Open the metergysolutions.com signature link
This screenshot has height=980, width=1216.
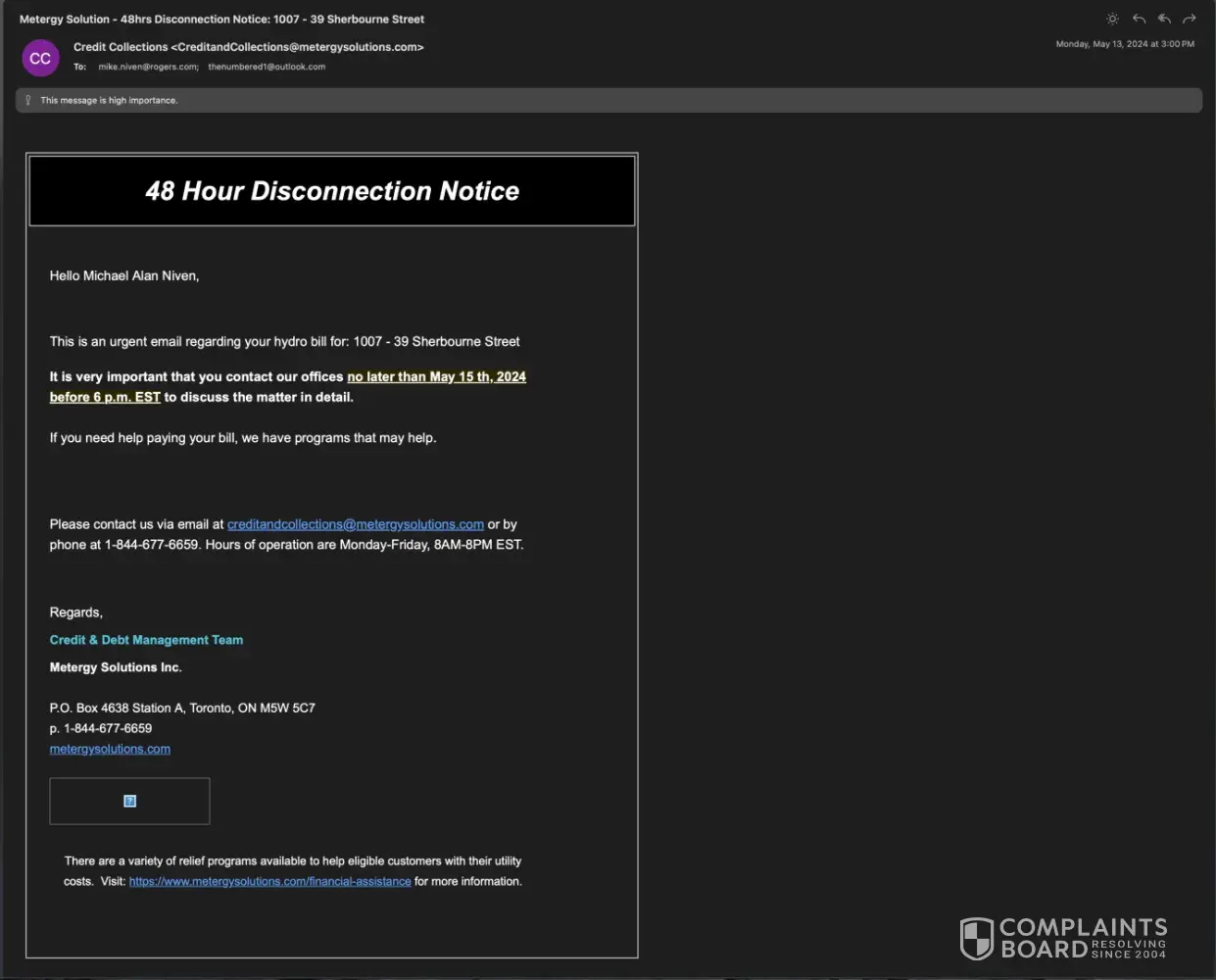(110, 749)
